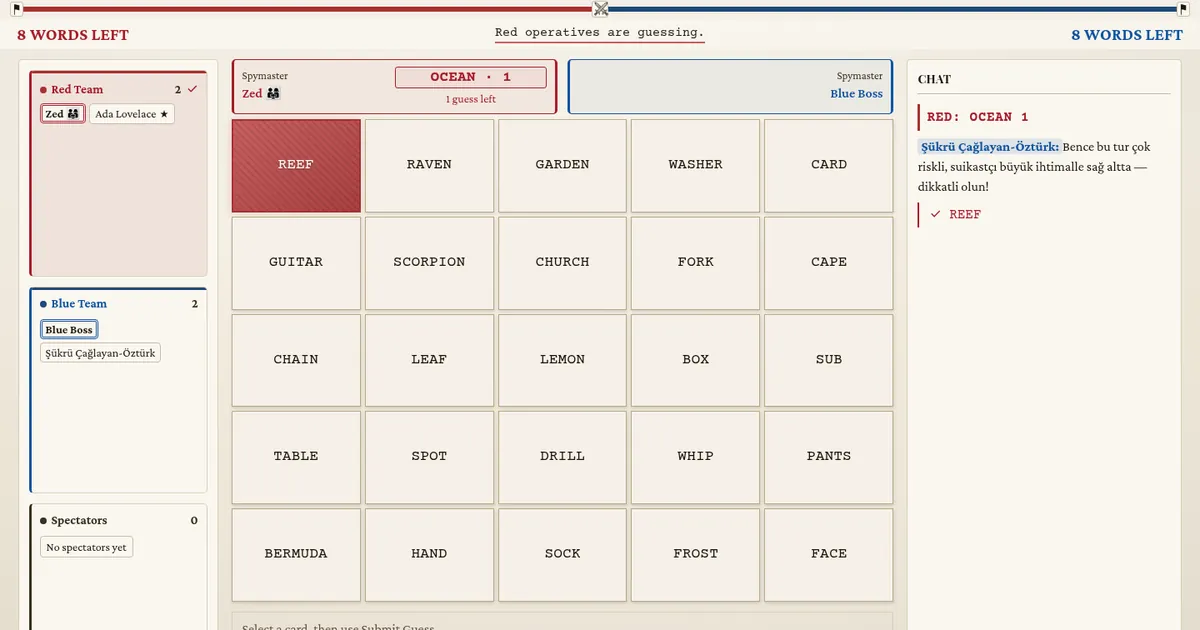The height and width of the screenshot is (630, 1200).
Task: Select the LEAF card
Action: 429,360
